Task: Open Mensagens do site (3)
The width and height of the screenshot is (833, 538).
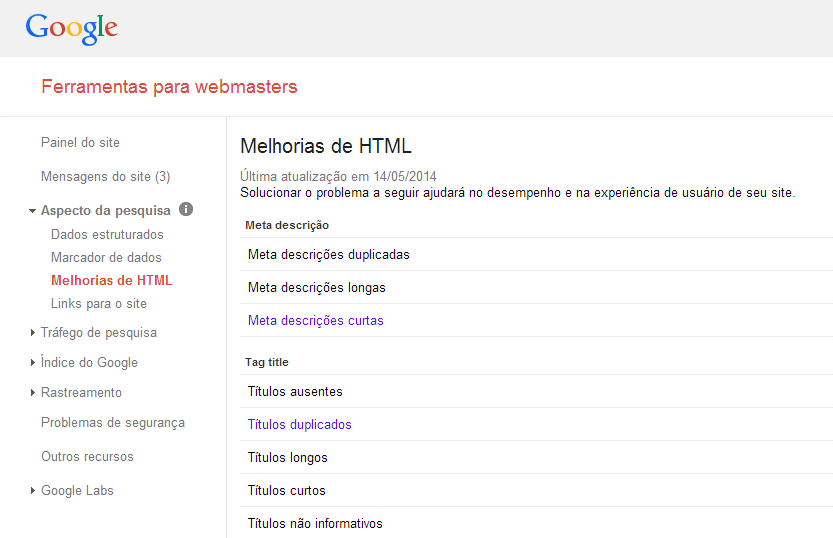Action: click(x=105, y=177)
